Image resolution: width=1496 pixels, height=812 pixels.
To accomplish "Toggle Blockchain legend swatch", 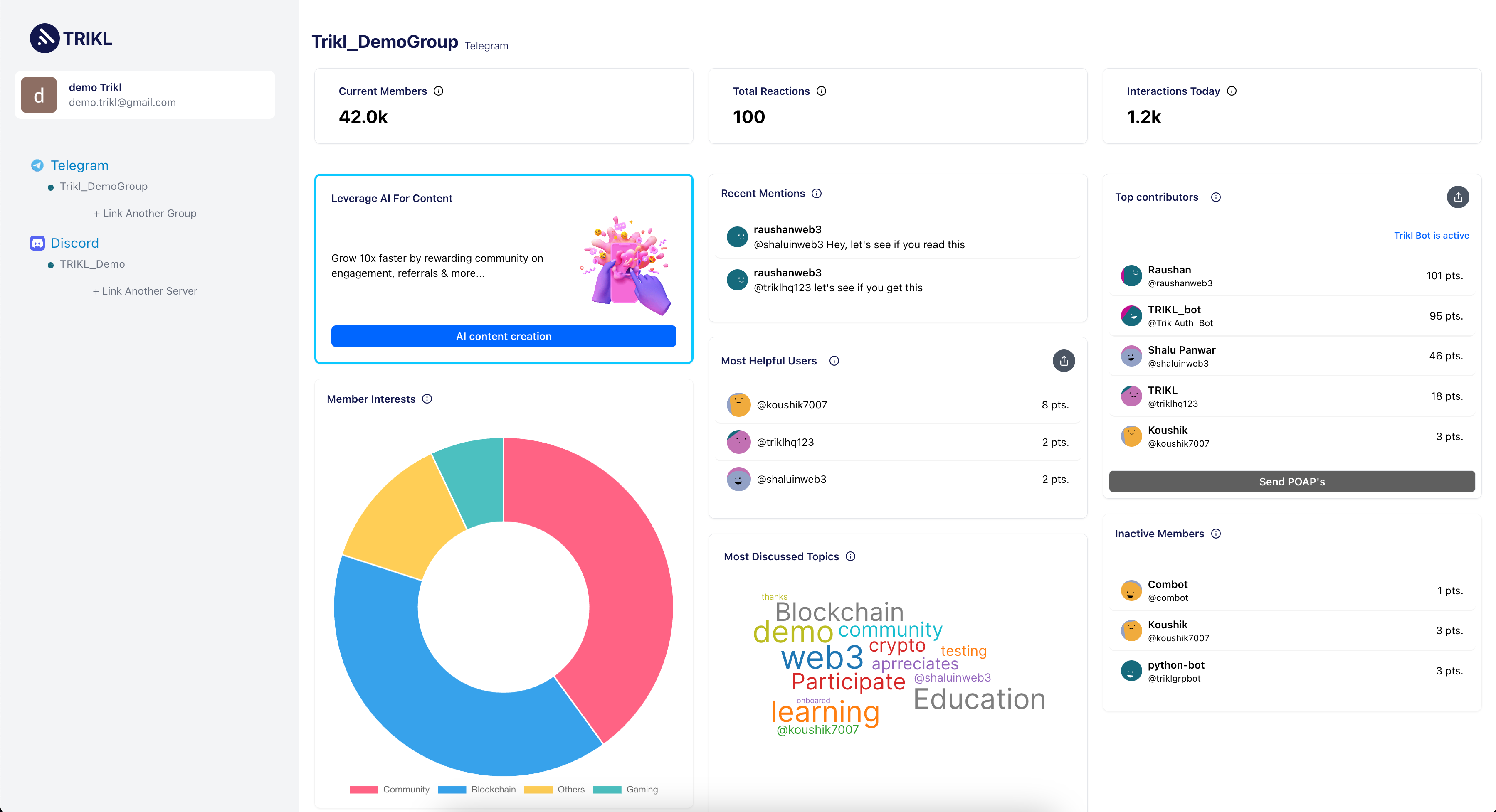I will coord(452,790).
